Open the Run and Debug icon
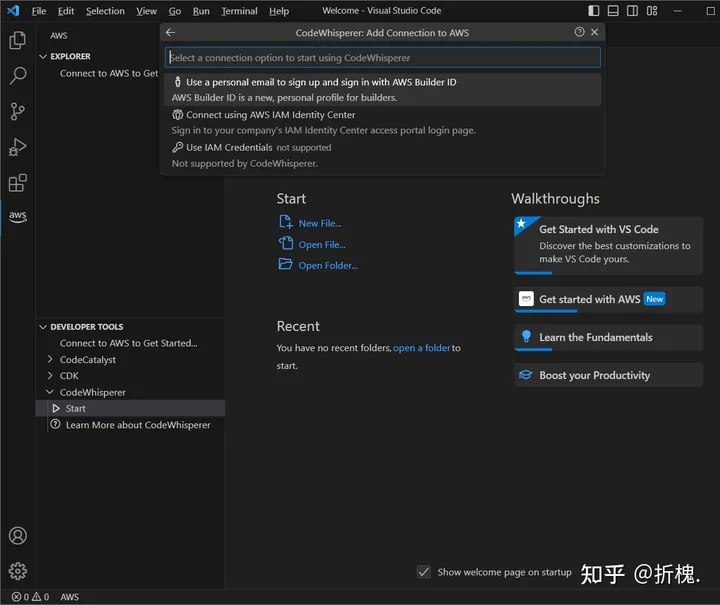 (17, 147)
